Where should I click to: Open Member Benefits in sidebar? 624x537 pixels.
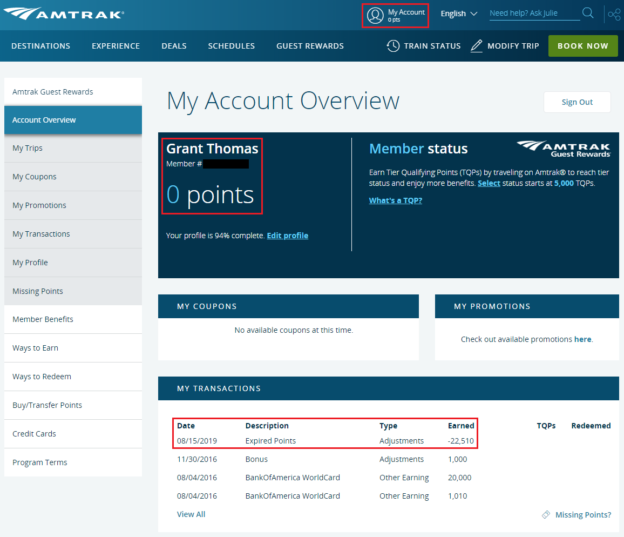click(73, 319)
